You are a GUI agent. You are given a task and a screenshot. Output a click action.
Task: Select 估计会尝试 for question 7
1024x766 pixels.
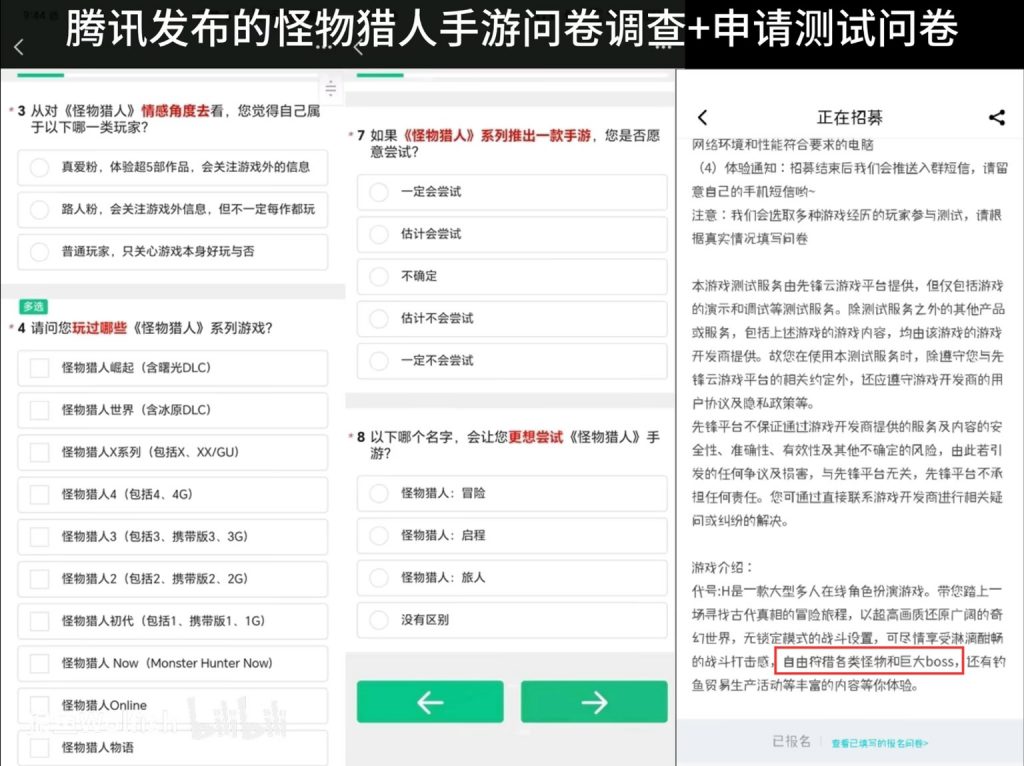[x=512, y=234]
